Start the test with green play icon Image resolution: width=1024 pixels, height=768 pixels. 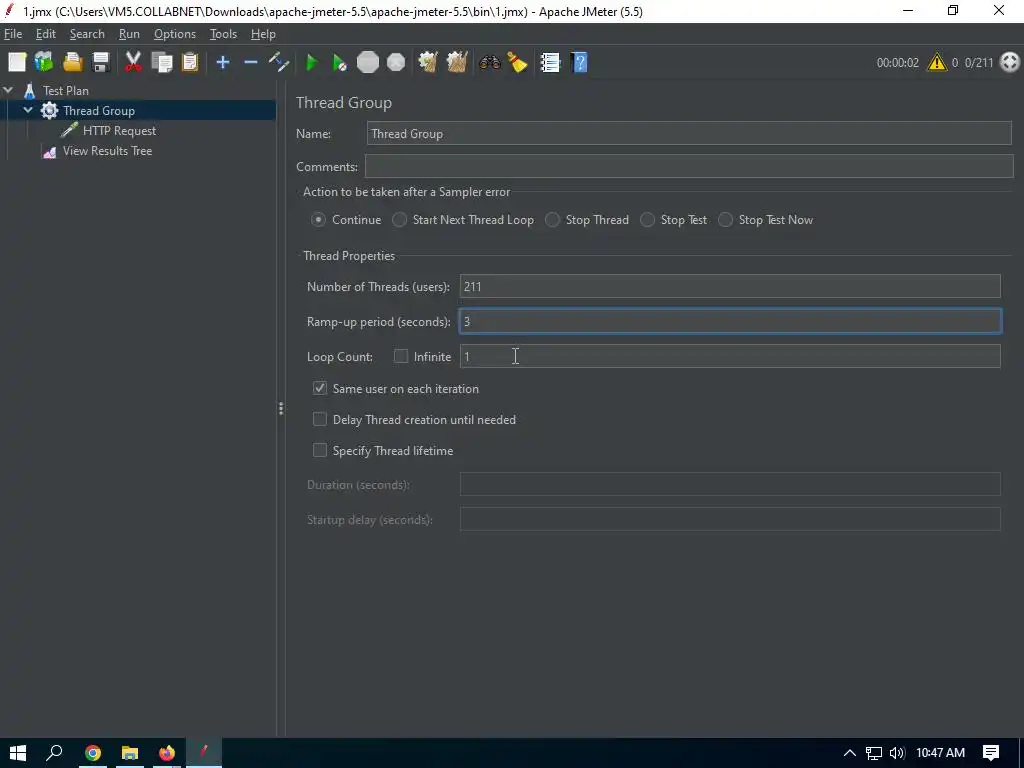pos(312,63)
